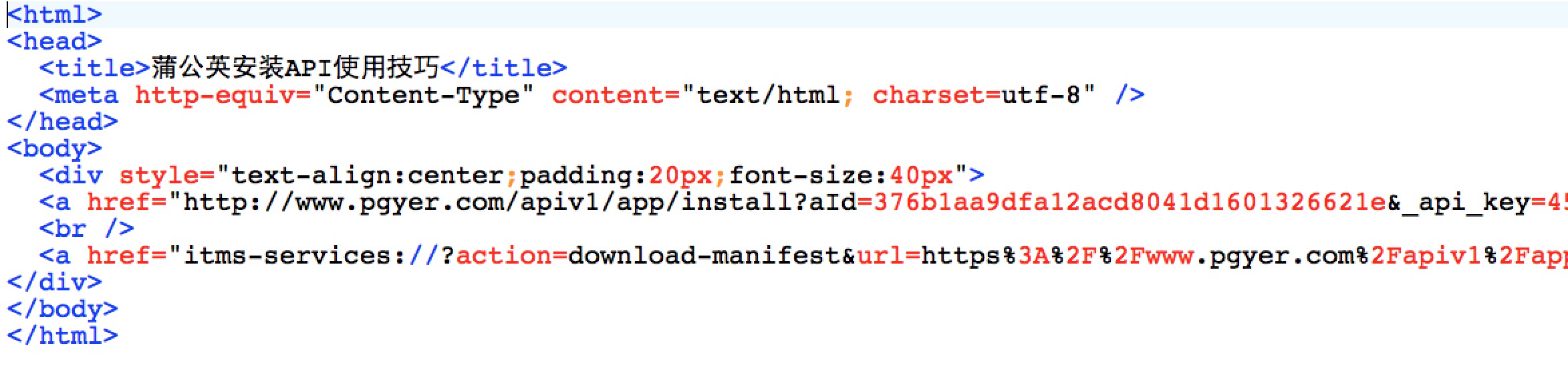Click the Chinese title text 蒲公英安装API使用技巧
Screen dimensions: 1568x380
(295, 68)
